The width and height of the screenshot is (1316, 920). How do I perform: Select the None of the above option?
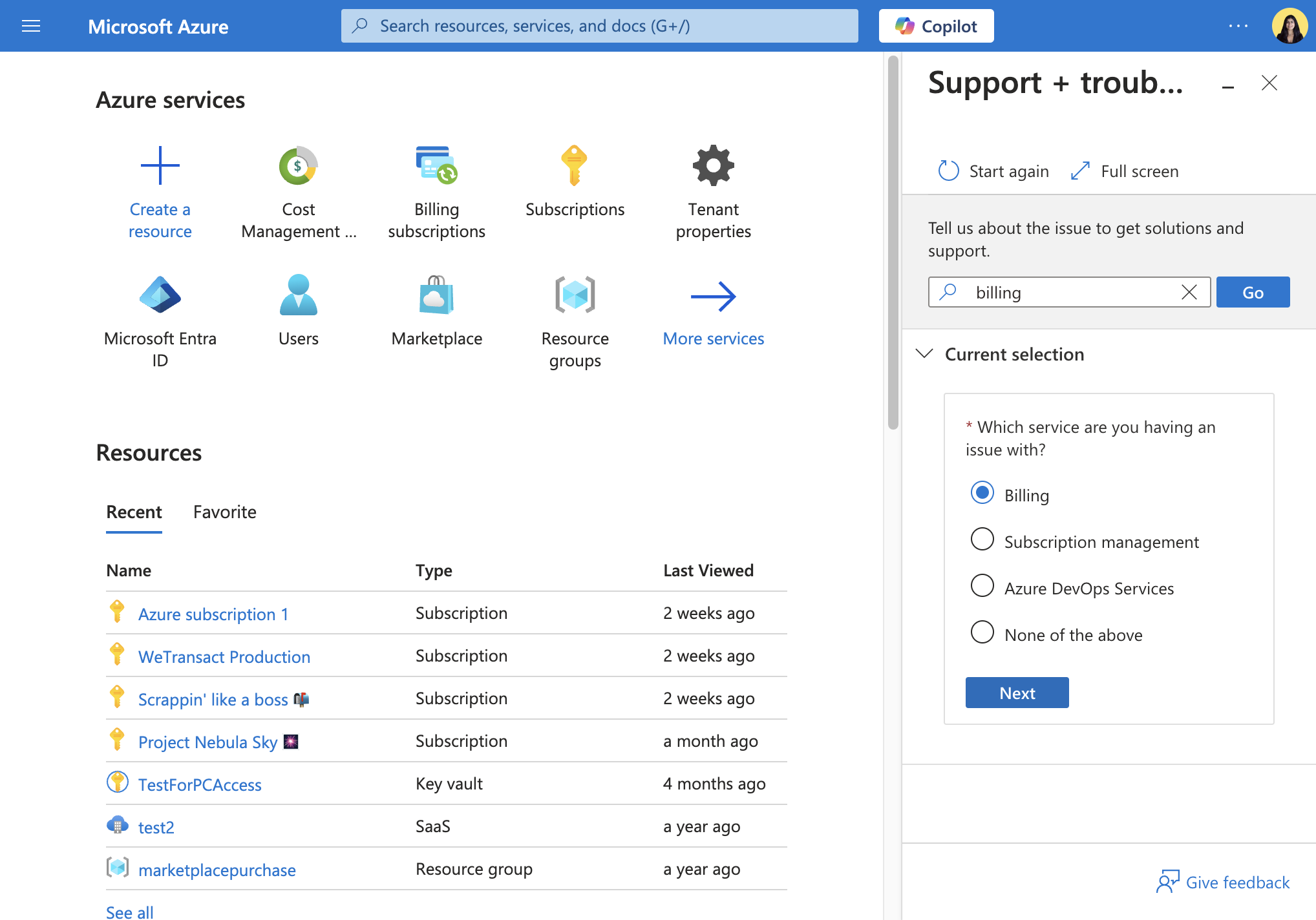tap(982, 632)
